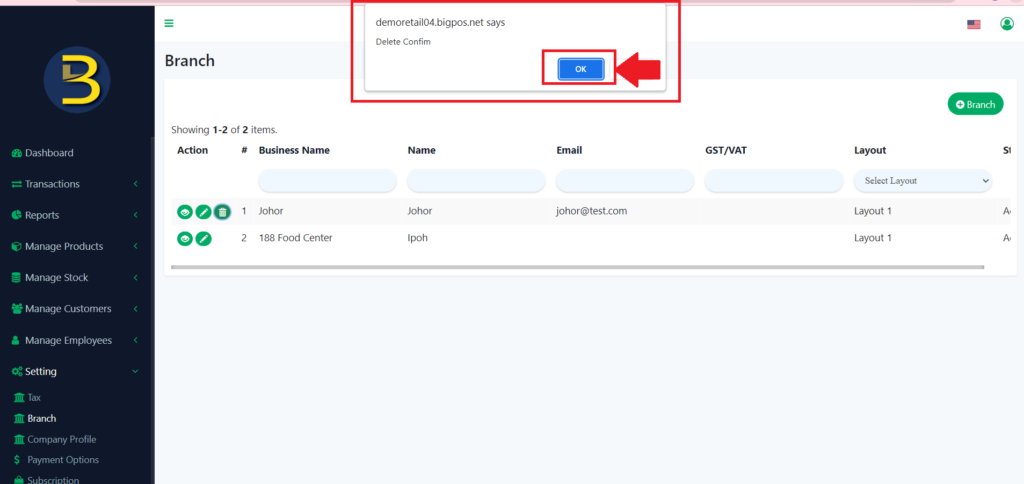Viewport: 1024px width, 484px height.
Task: Click the edit pencil icon for Johor row
Action: (203, 212)
